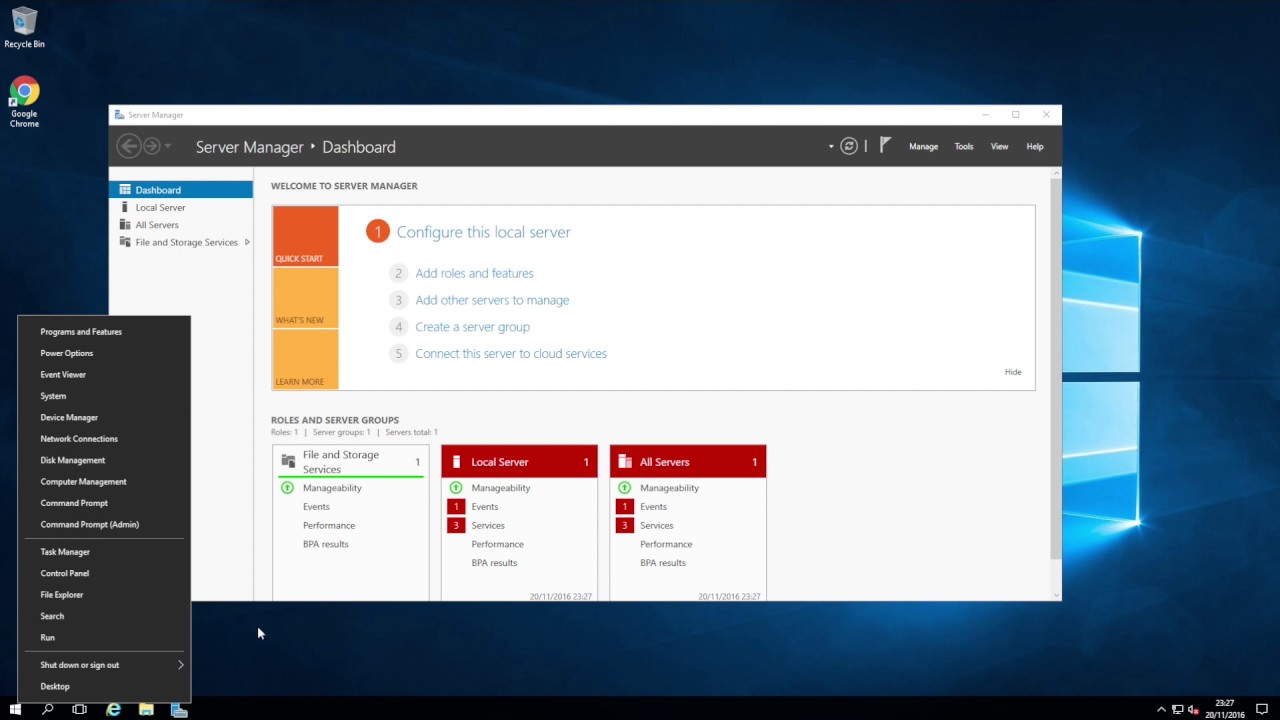This screenshot has width=1280, height=720.
Task: Open the notifications flag
Action: pos(885,146)
